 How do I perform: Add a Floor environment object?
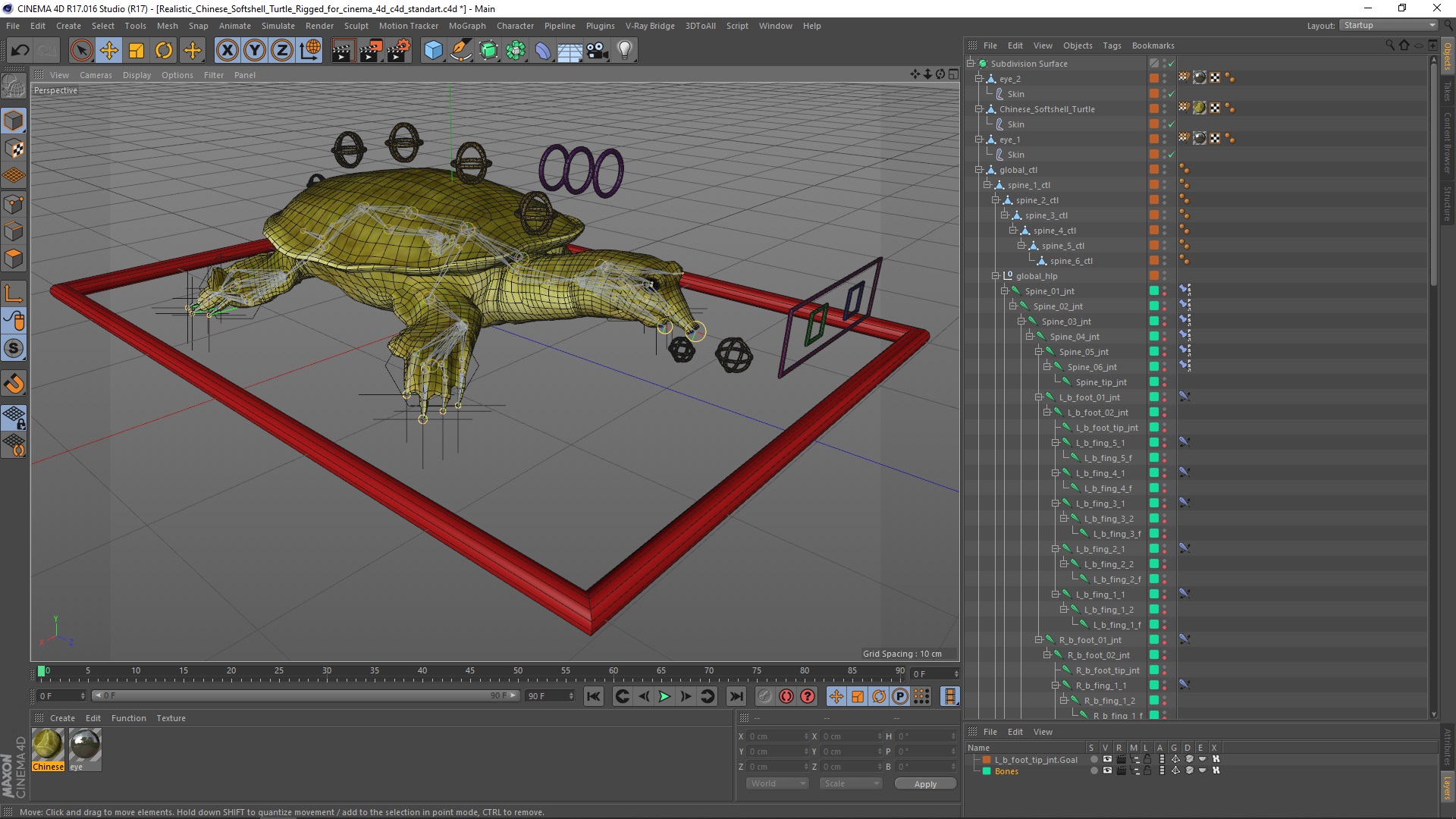[570, 51]
